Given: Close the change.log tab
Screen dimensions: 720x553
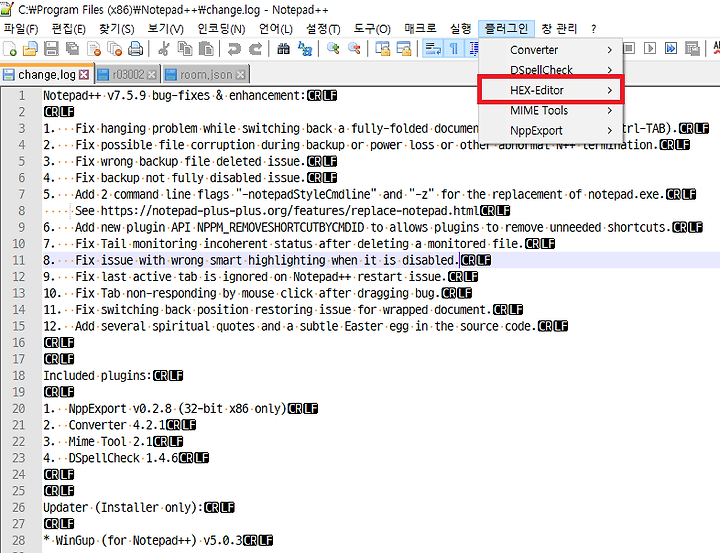Looking at the screenshot, I should [x=84, y=74].
